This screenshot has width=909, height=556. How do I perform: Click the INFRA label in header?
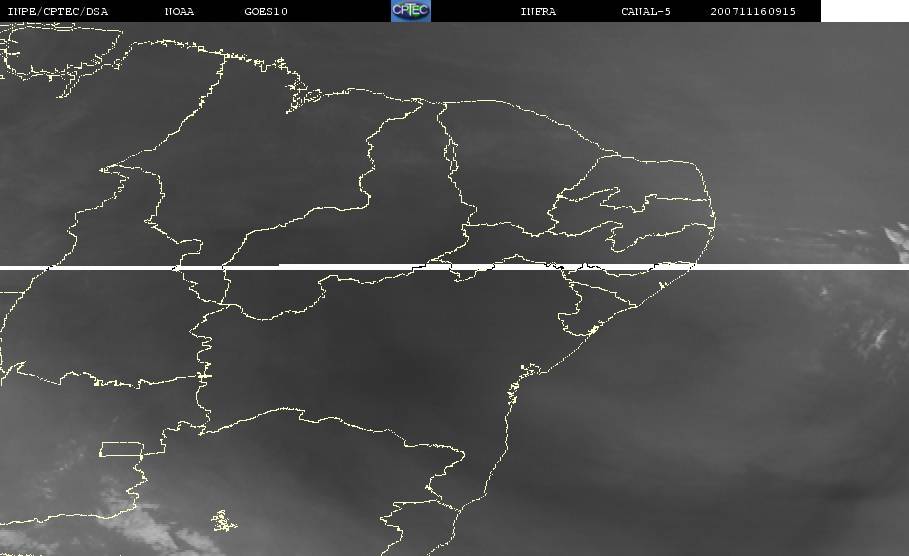pos(538,11)
